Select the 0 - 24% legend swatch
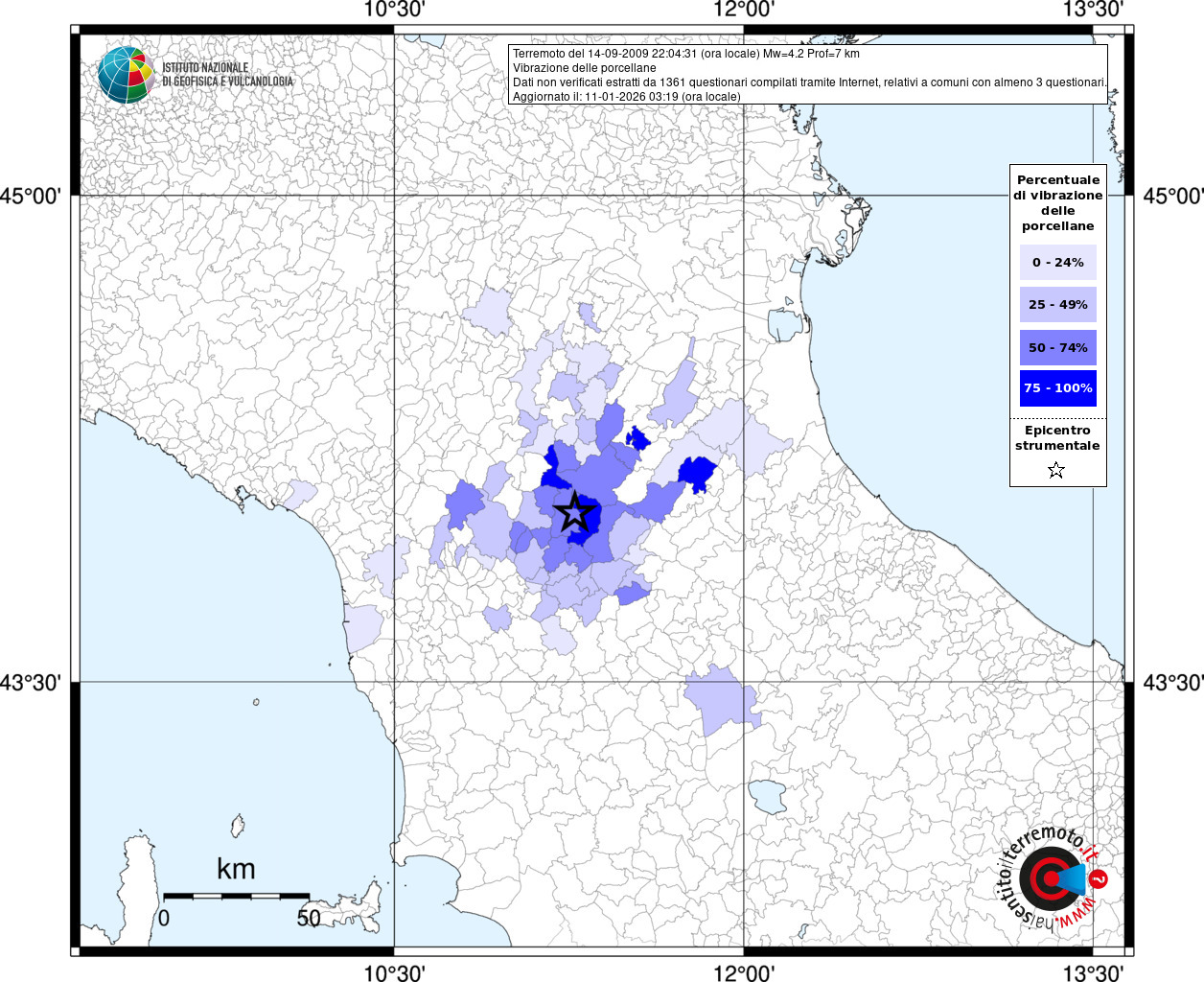The image size is (1204, 982). [x=1058, y=262]
